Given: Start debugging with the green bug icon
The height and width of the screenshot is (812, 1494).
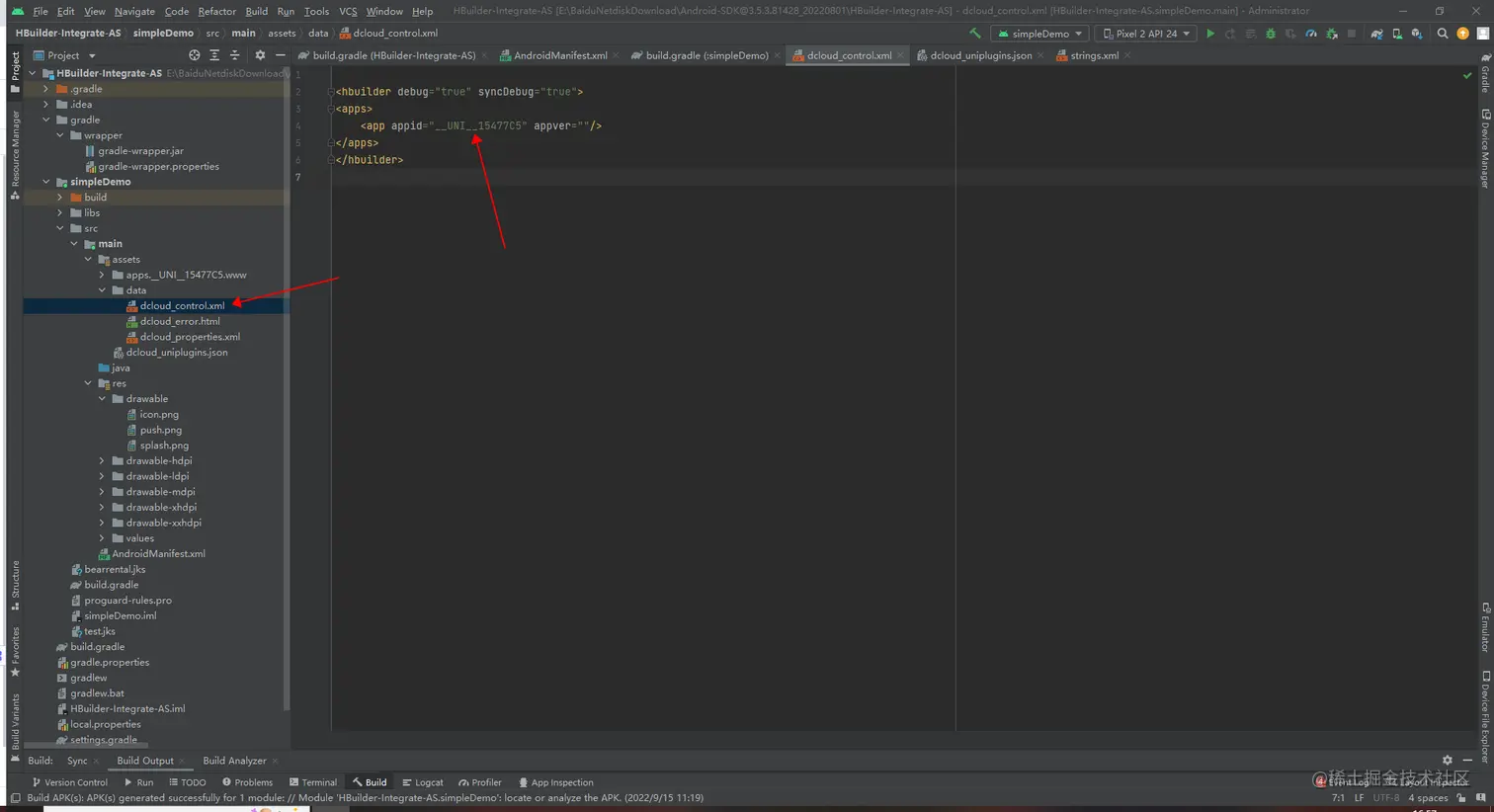Looking at the screenshot, I should pos(1271,34).
